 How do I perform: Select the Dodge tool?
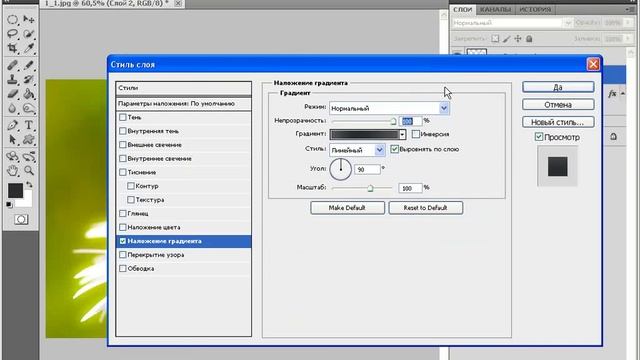pyautogui.click(x=29, y=109)
